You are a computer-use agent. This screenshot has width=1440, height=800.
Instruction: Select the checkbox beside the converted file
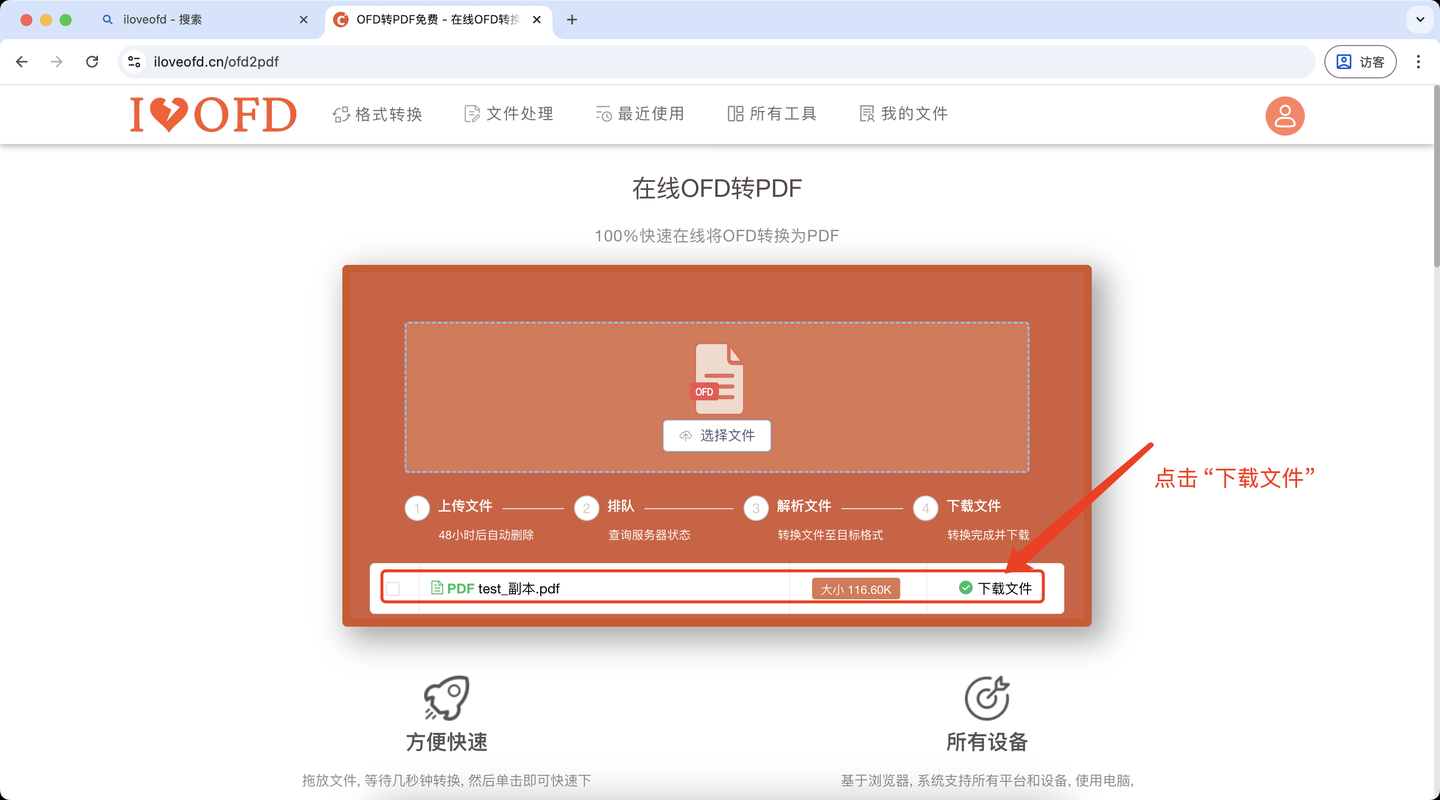click(x=395, y=588)
